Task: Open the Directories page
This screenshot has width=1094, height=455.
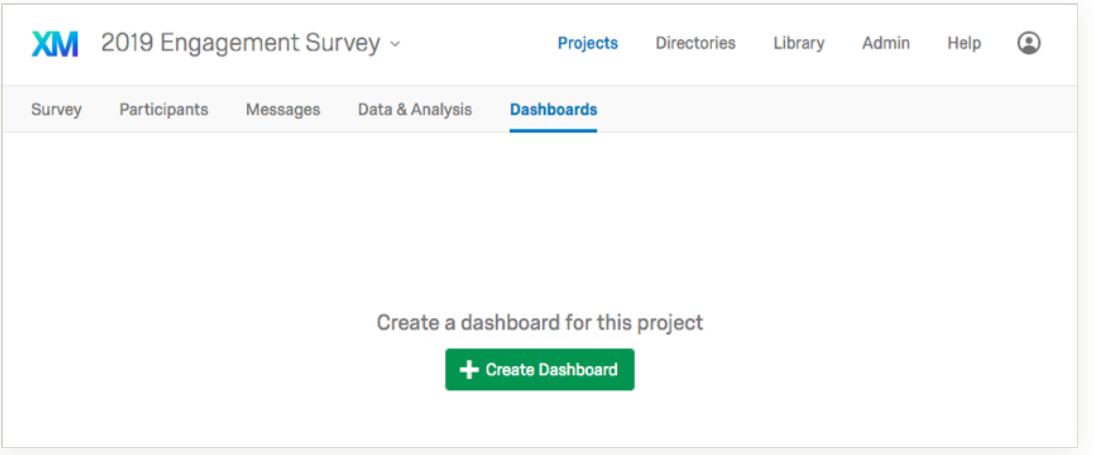Action: coord(695,43)
